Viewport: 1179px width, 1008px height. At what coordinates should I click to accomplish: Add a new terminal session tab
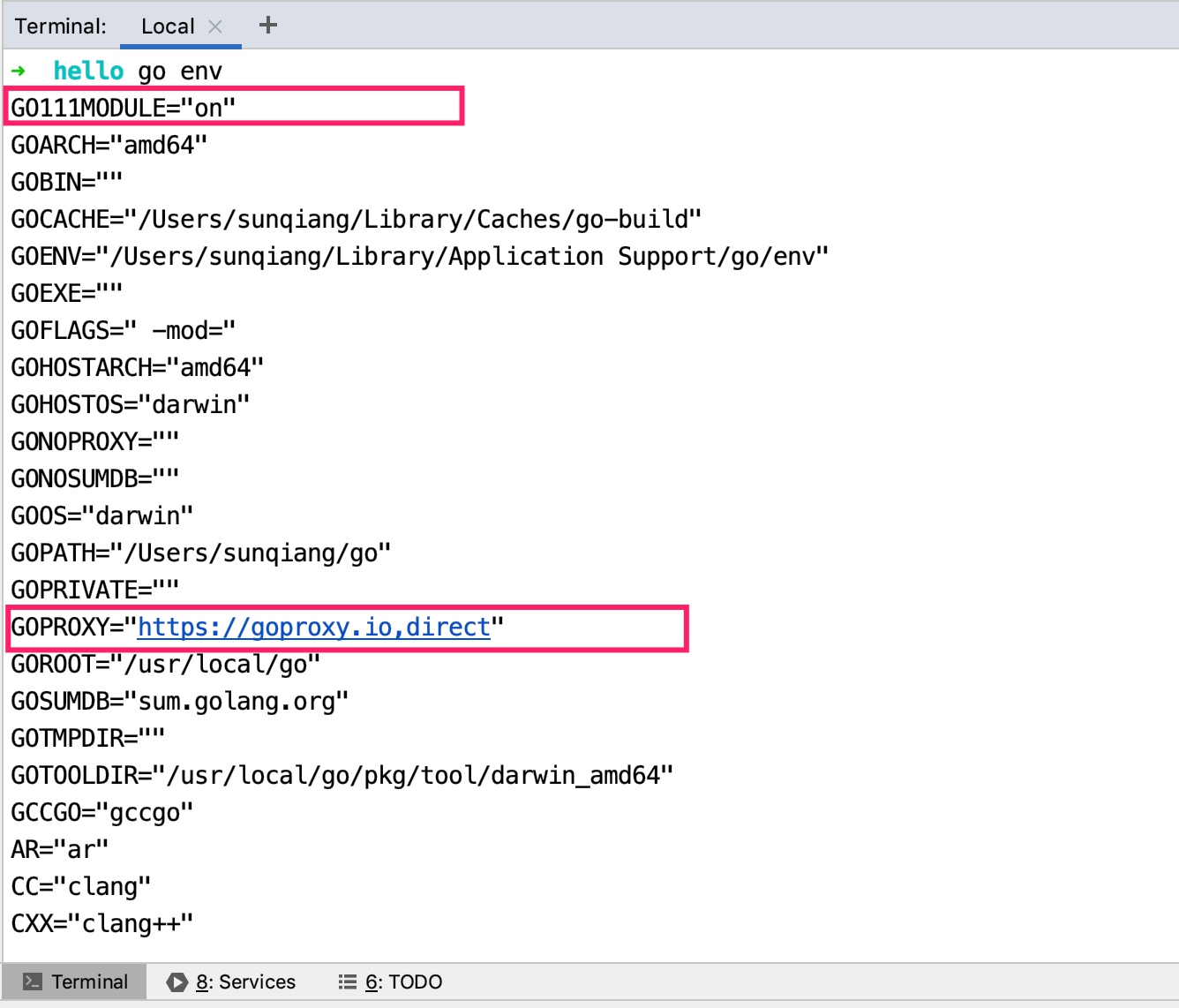point(268,26)
